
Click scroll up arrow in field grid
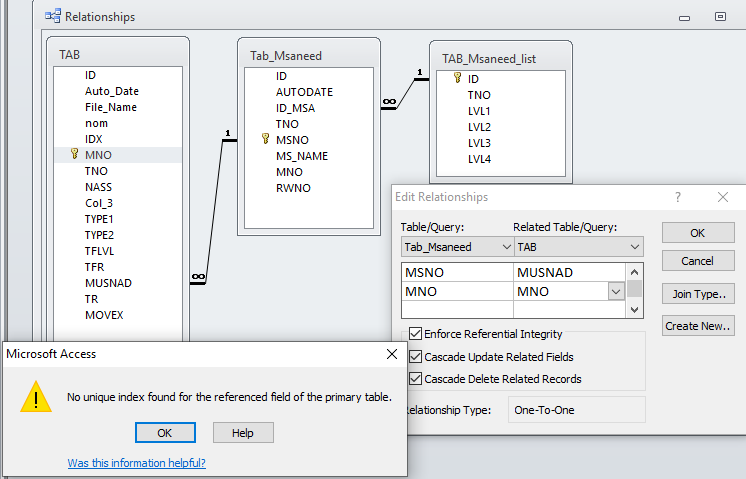click(x=634, y=273)
